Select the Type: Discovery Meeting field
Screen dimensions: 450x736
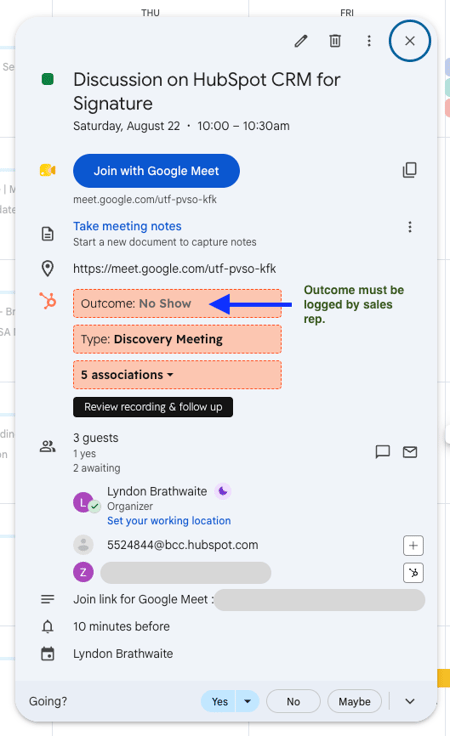177,339
